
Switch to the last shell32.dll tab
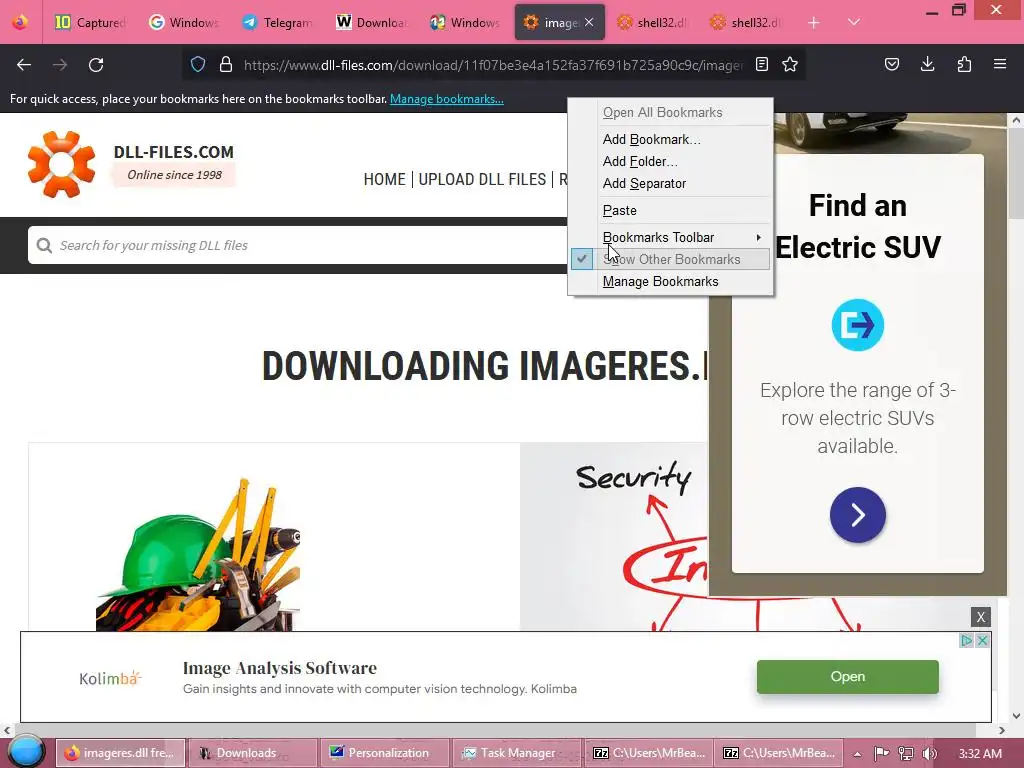tap(746, 22)
